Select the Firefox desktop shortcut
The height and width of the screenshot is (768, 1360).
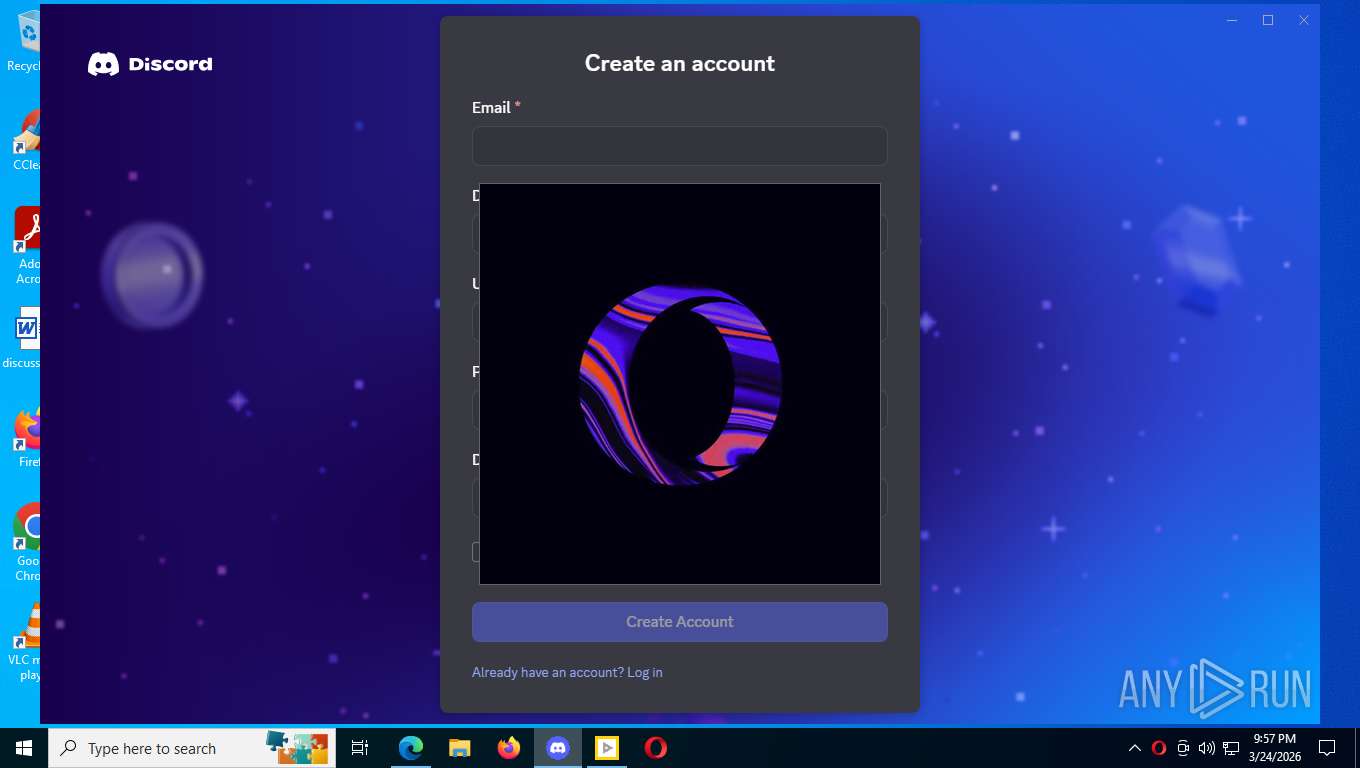pyautogui.click(x=27, y=437)
